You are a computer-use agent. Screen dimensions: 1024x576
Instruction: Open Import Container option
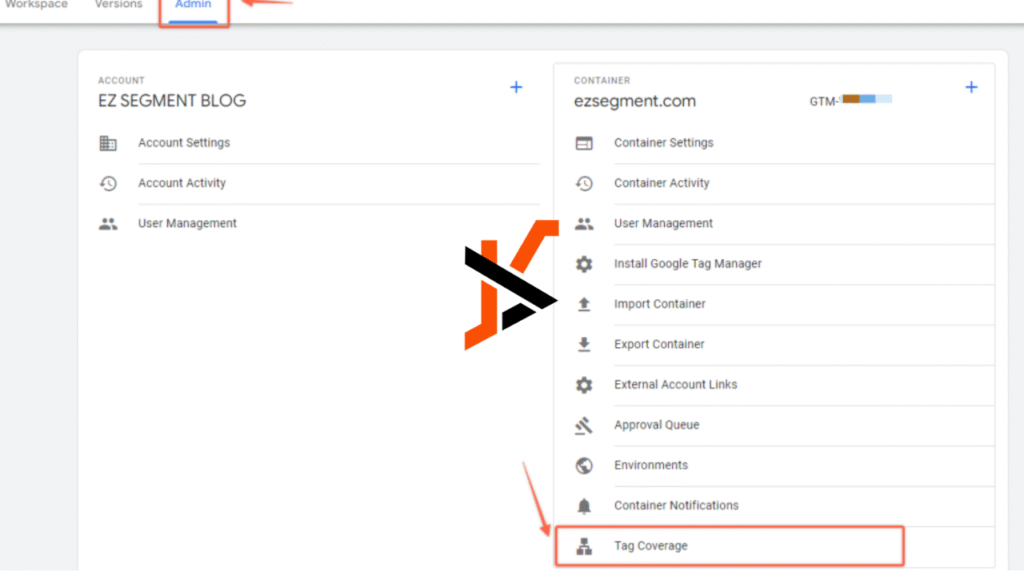[659, 304]
